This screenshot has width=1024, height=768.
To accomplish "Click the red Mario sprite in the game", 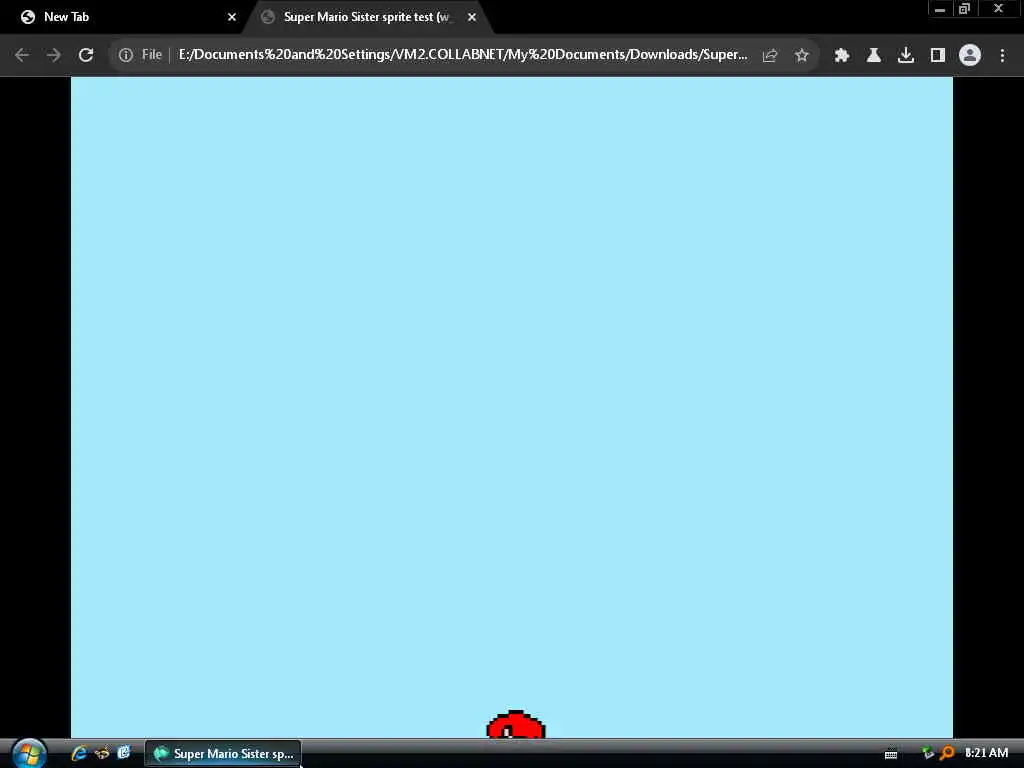I will click(516, 725).
